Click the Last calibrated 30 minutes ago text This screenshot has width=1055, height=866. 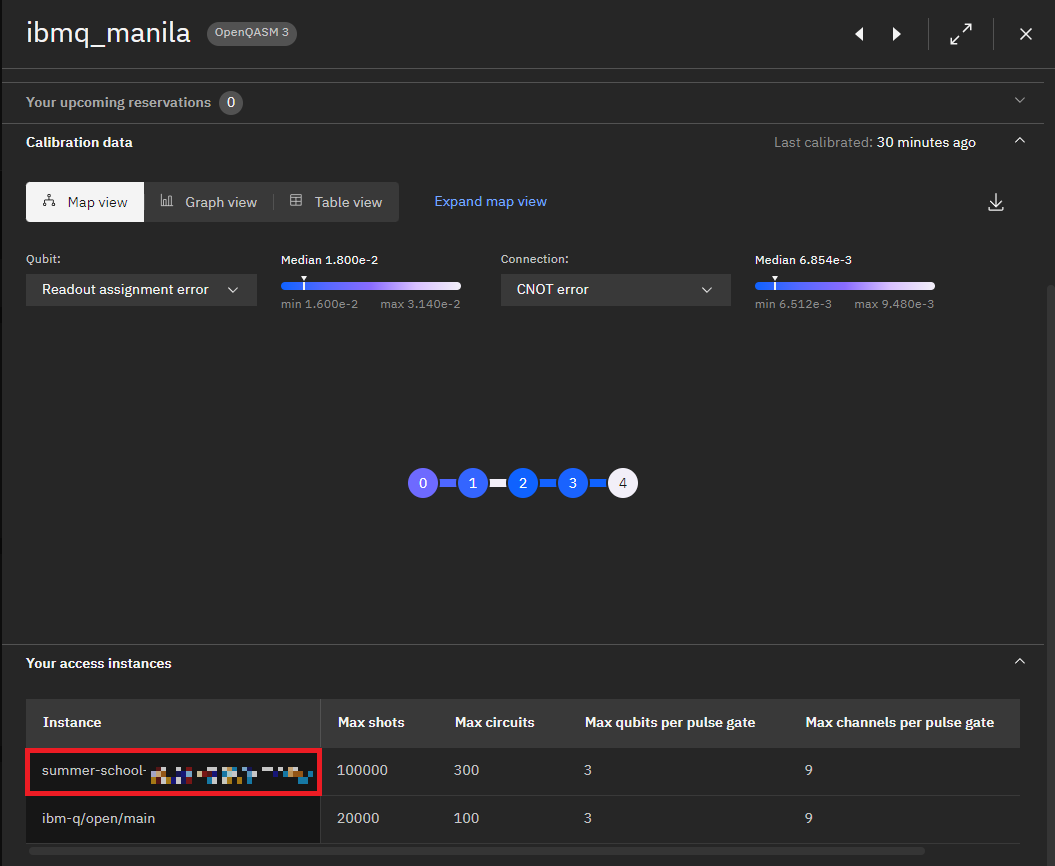(874, 142)
